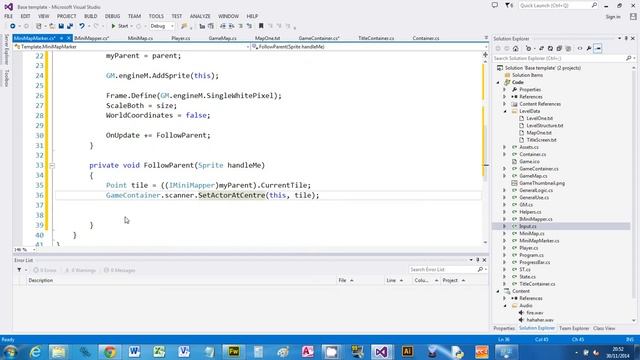The image size is (640, 360).
Task: Open the BUILD menu
Action: tap(91, 16)
